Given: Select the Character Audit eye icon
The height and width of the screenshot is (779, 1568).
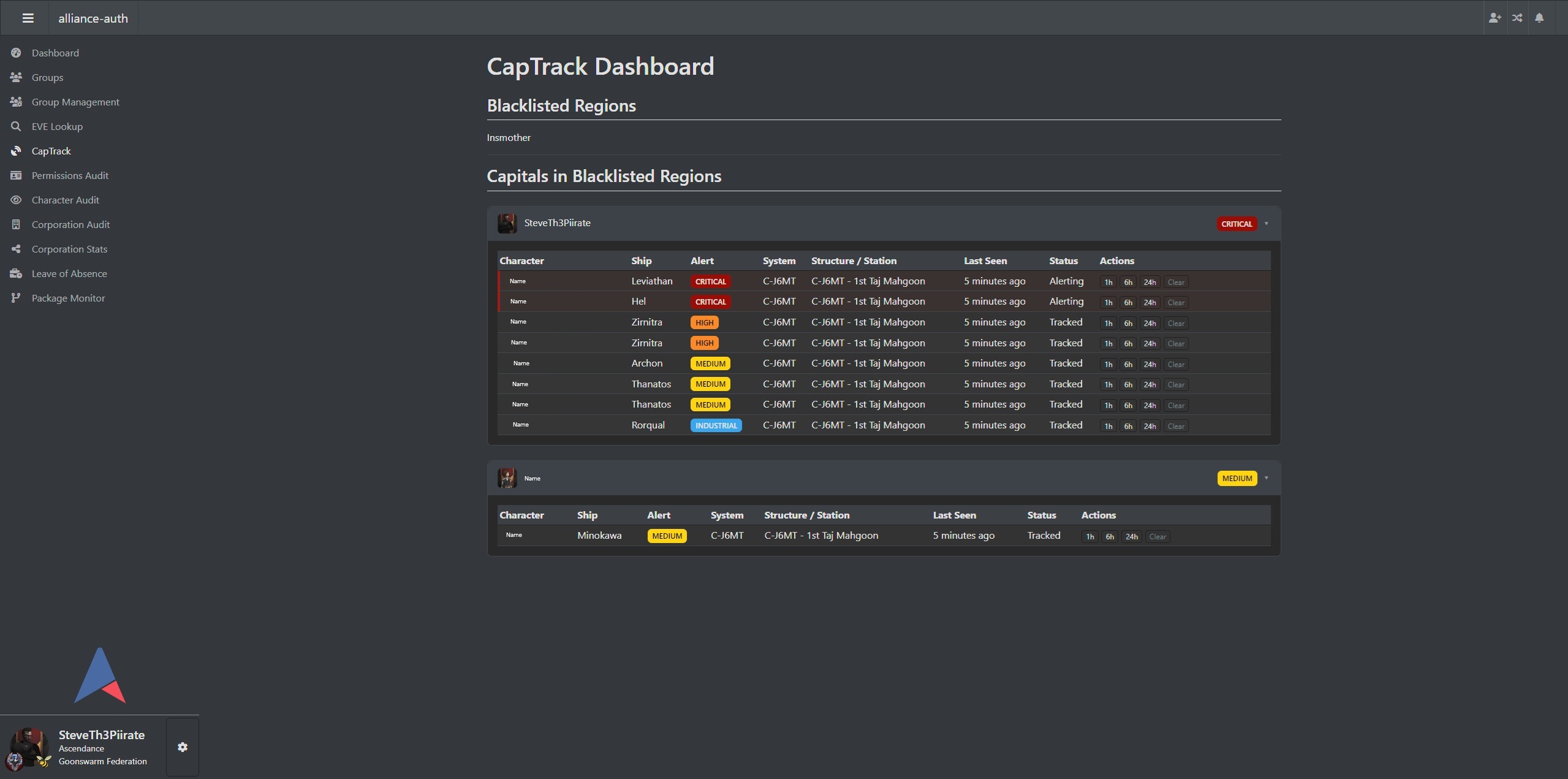Looking at the screenshot, I should tap(16, 200).
